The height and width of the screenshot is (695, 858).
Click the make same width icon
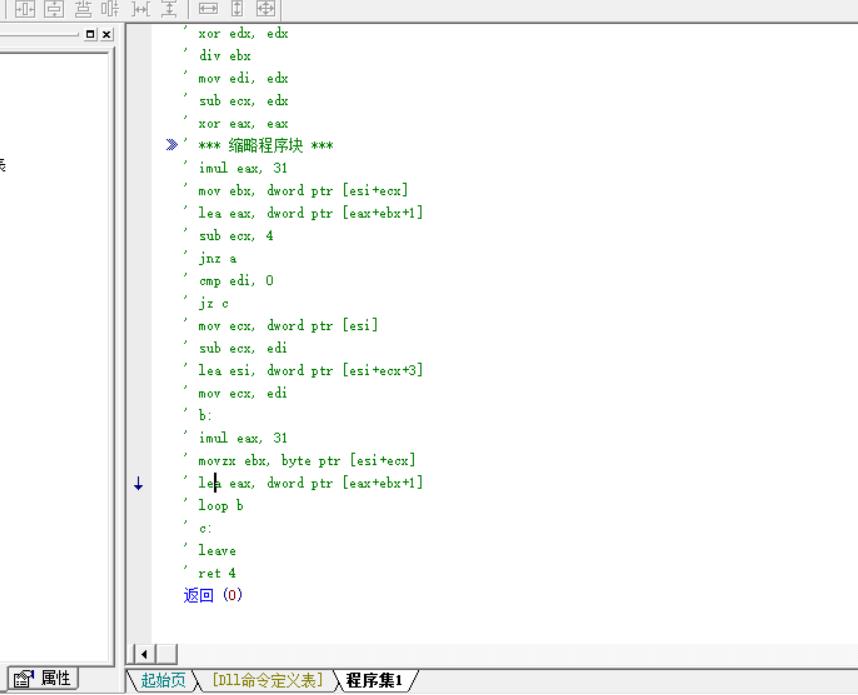coord(208,9)
